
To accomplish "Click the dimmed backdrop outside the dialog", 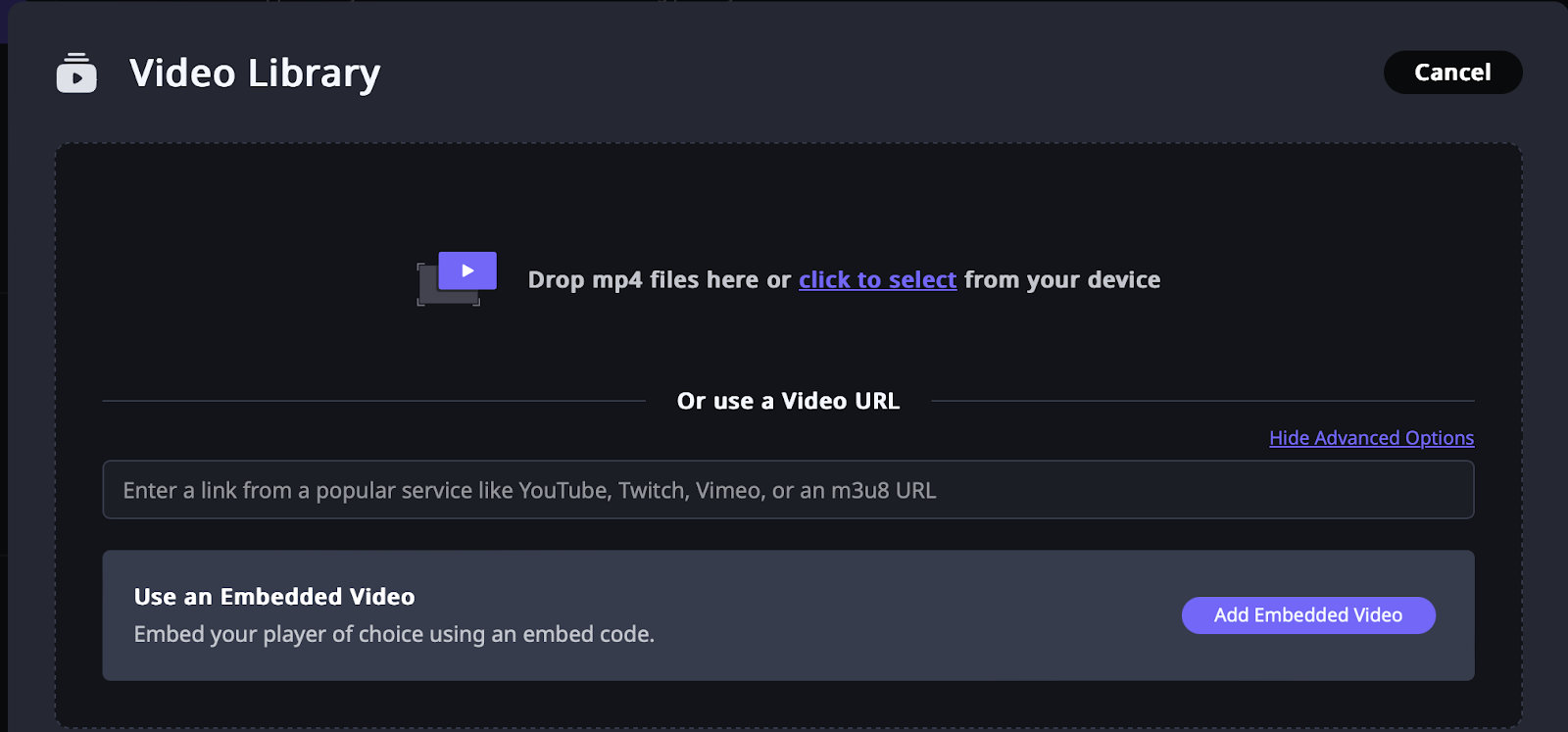I will [x=3, y=392].
